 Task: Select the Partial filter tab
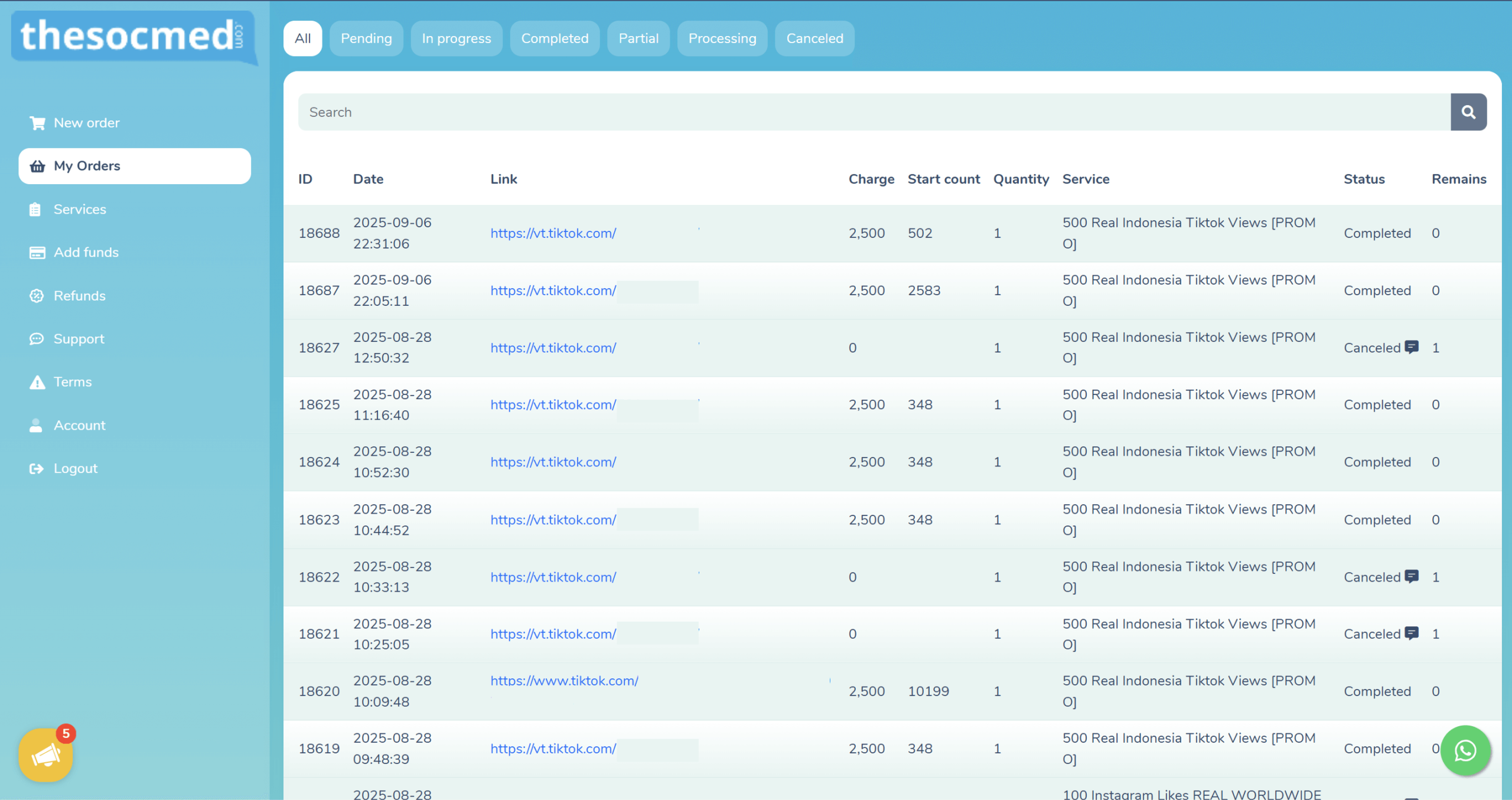point(638,38)
